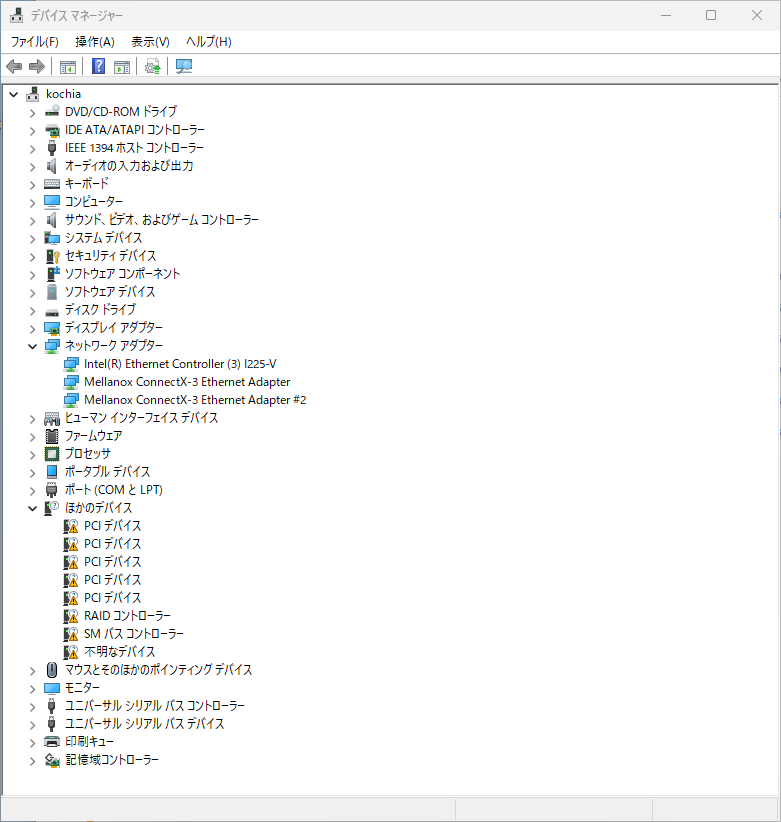
Task: Click the show/hide action pane toolbar icon
Action: 122,67
